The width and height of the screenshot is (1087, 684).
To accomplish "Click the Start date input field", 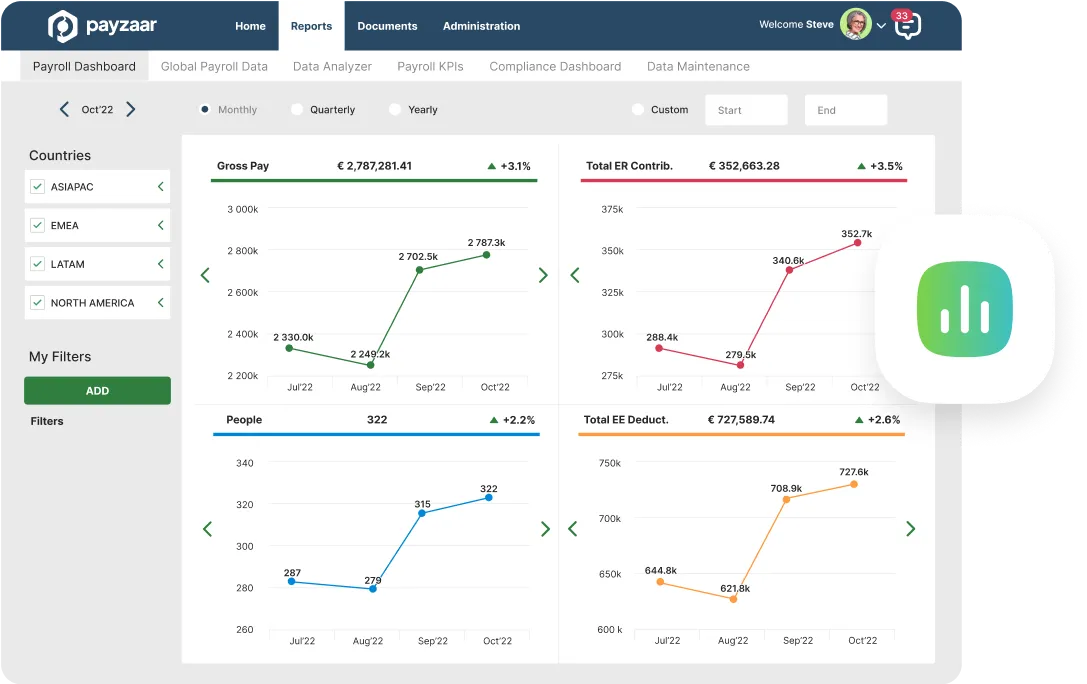I will [x=746, y=110].
